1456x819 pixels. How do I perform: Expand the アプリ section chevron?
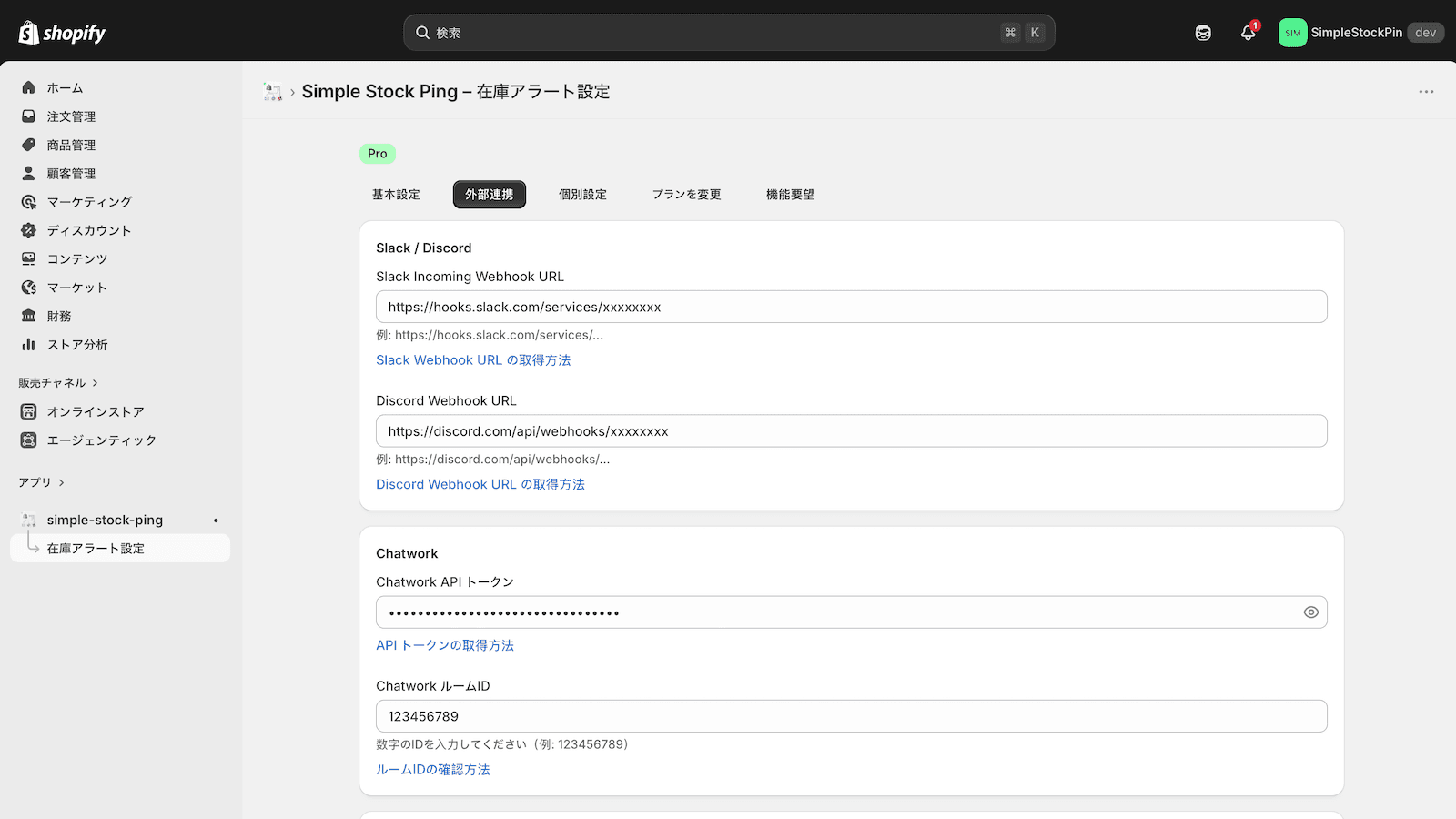click(x=61, y=483)
